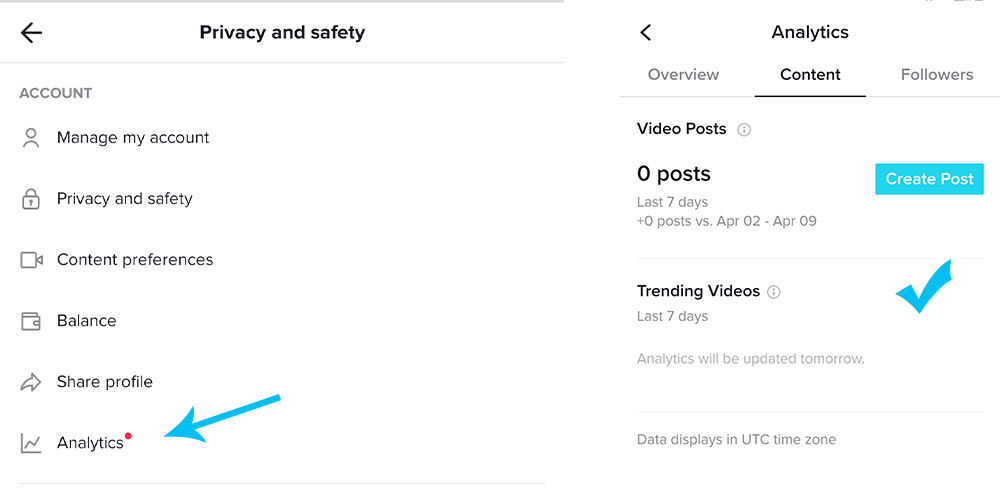Click the info icon beside Trending Videos

tap(774, 292)
